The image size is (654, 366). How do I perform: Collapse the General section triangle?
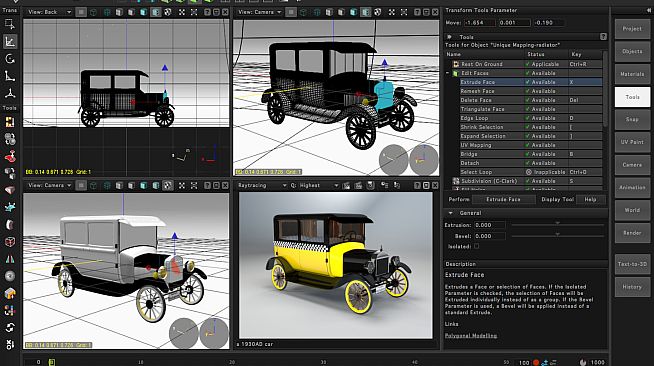[x=450, y=213]
